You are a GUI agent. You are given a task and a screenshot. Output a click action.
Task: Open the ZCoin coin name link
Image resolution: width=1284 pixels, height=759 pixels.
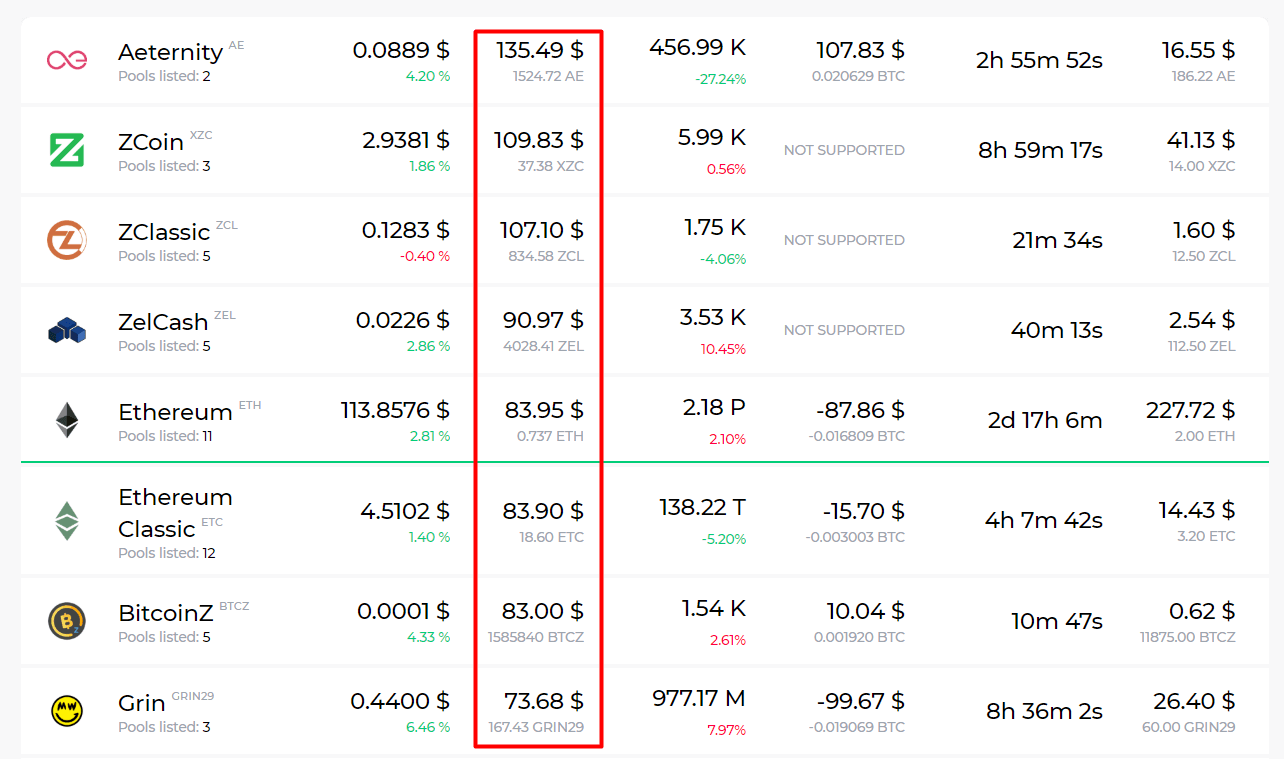151,142
